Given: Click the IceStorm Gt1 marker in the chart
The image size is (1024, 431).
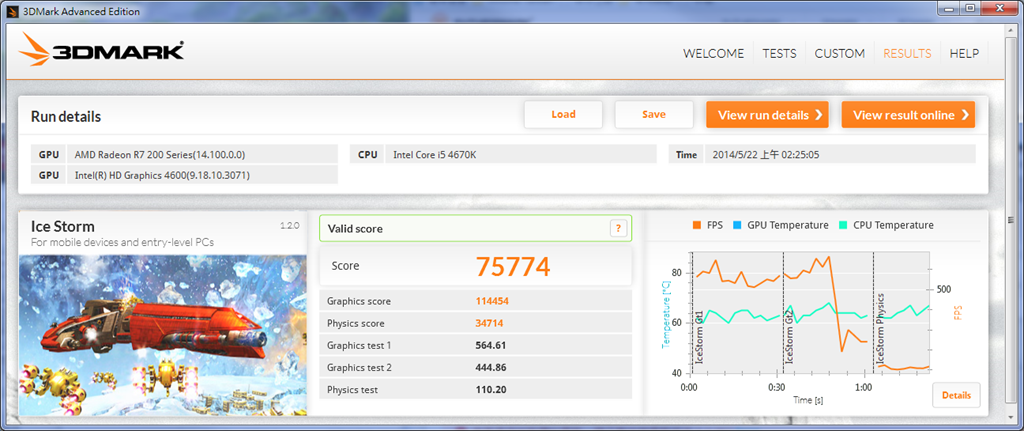Looking at the screenshot, I should [x=699, y=336].
